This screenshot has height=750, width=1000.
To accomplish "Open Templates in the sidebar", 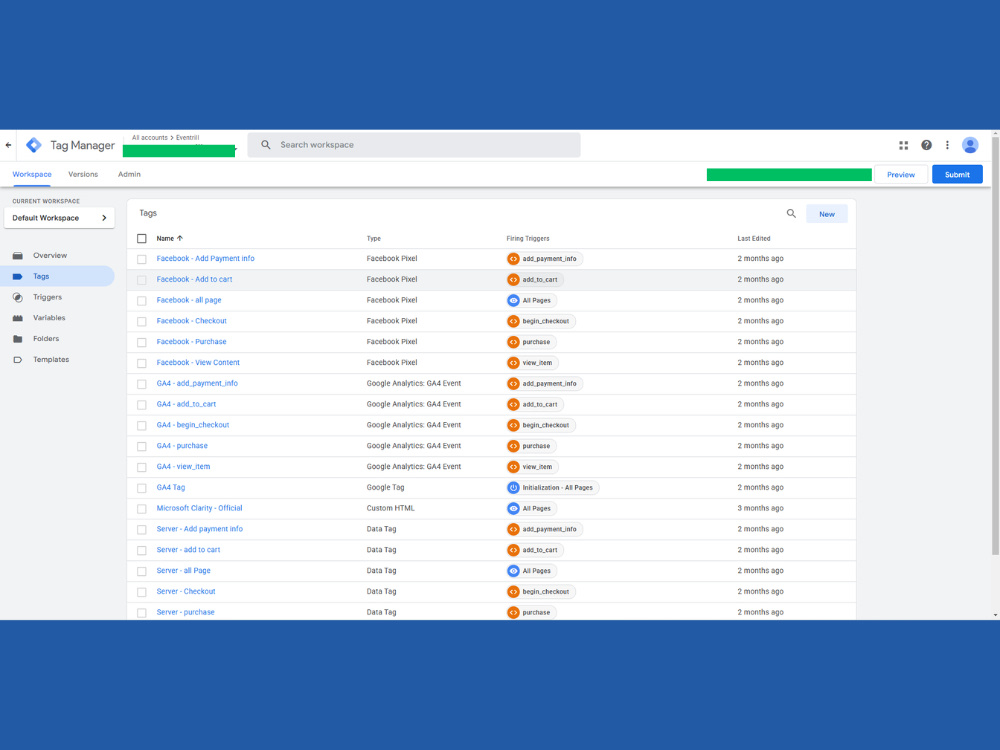I will (x=51, y=360).
